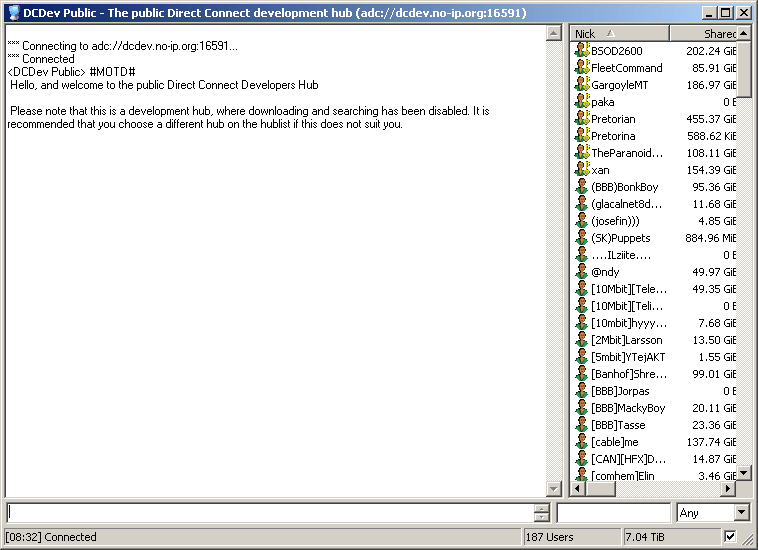Open the Any filter dropdown
The height and width of the screenshot is (550, 758).
coord(742,512)
